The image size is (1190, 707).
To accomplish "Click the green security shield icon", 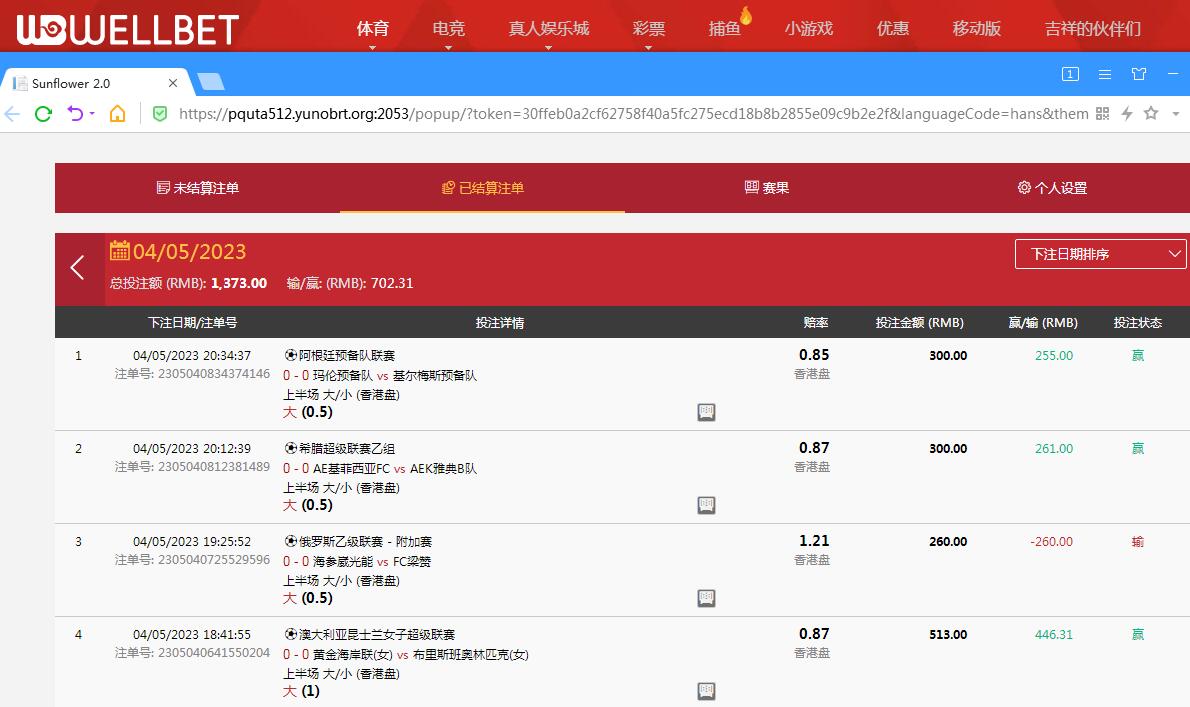I will pos(159,114).
